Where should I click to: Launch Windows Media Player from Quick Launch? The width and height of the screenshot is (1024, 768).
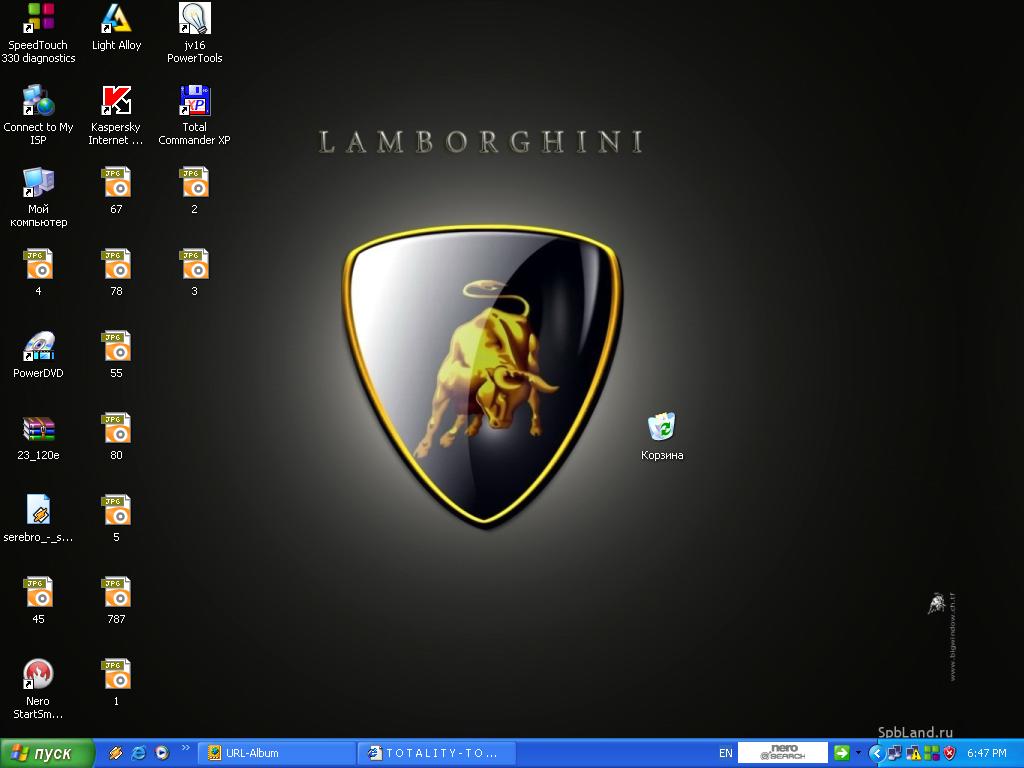click(162, 753)
